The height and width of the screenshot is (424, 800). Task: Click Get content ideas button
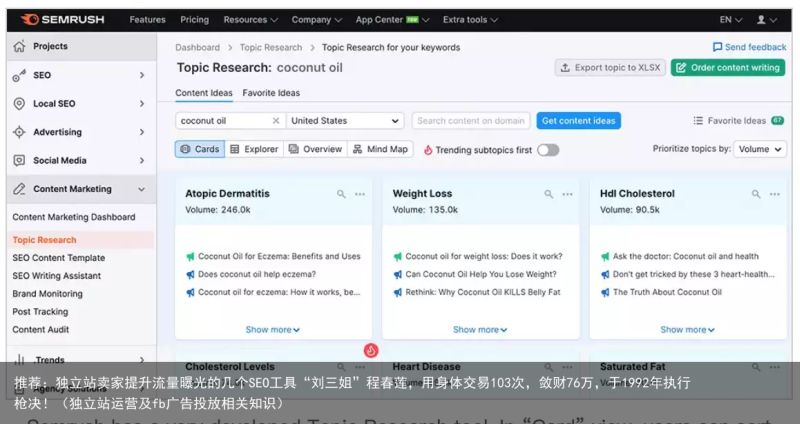(x=579, y=121)
